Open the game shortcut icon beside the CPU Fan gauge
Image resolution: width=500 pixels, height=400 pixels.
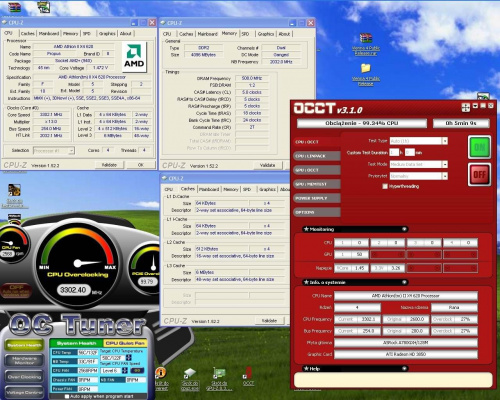pyautogui.click(x=14, y=191)
